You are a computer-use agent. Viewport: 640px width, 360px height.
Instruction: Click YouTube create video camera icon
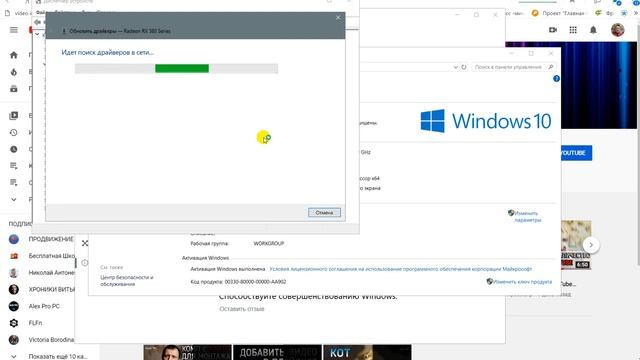click(553, 30)
